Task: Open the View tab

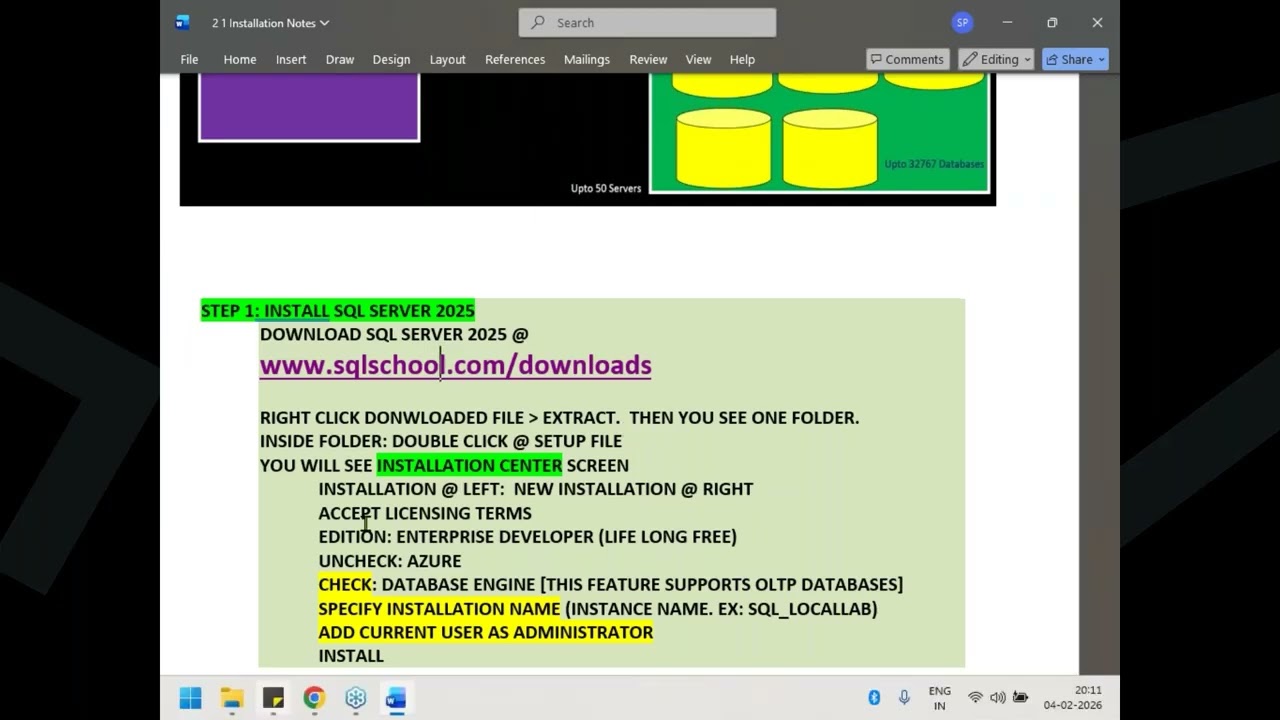Action: point(698,59)
